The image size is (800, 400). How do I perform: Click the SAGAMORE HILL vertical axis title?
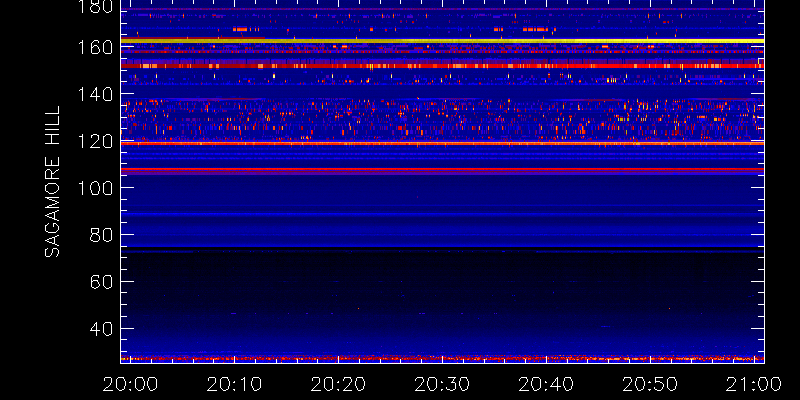click(52, 182)
